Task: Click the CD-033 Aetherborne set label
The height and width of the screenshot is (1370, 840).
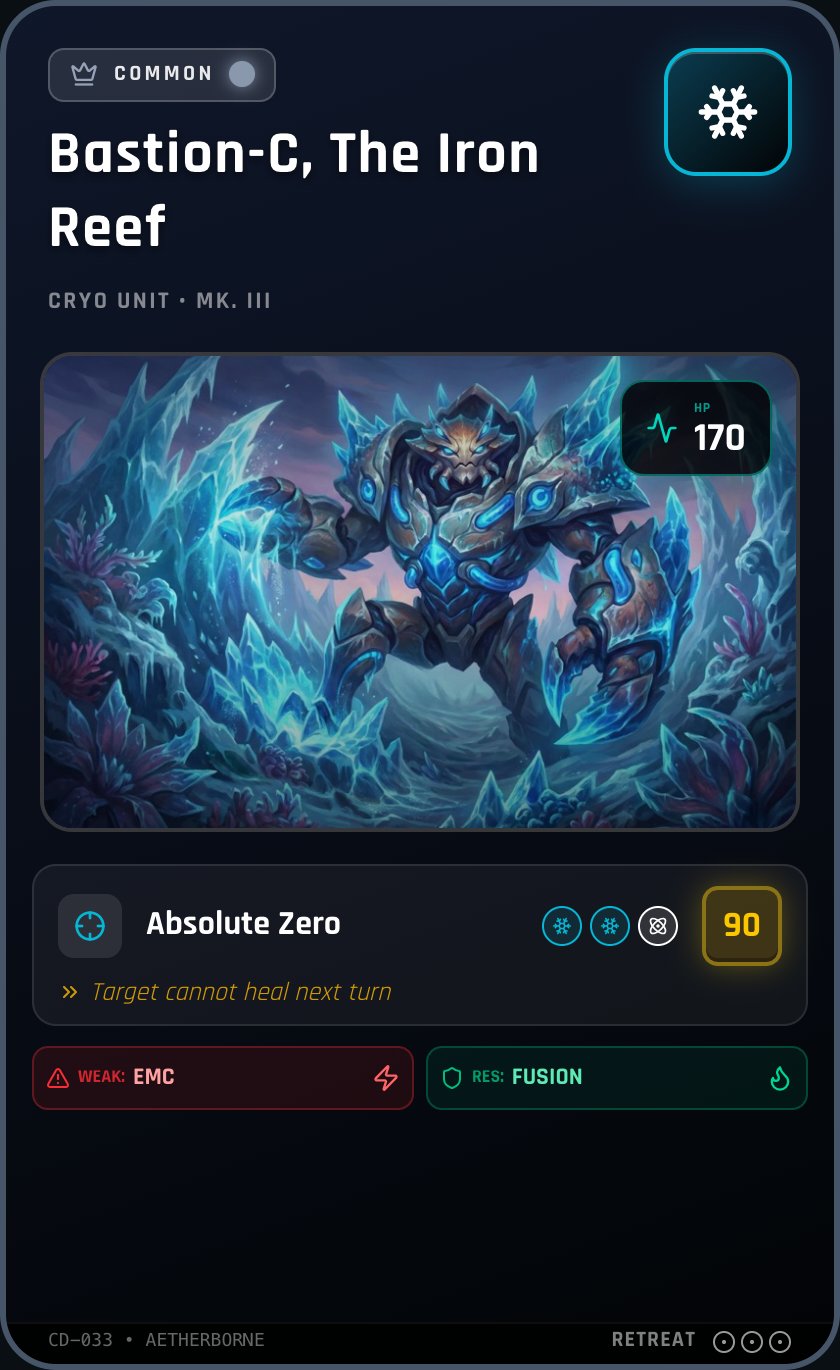Action: click(x=157, y=1340)
